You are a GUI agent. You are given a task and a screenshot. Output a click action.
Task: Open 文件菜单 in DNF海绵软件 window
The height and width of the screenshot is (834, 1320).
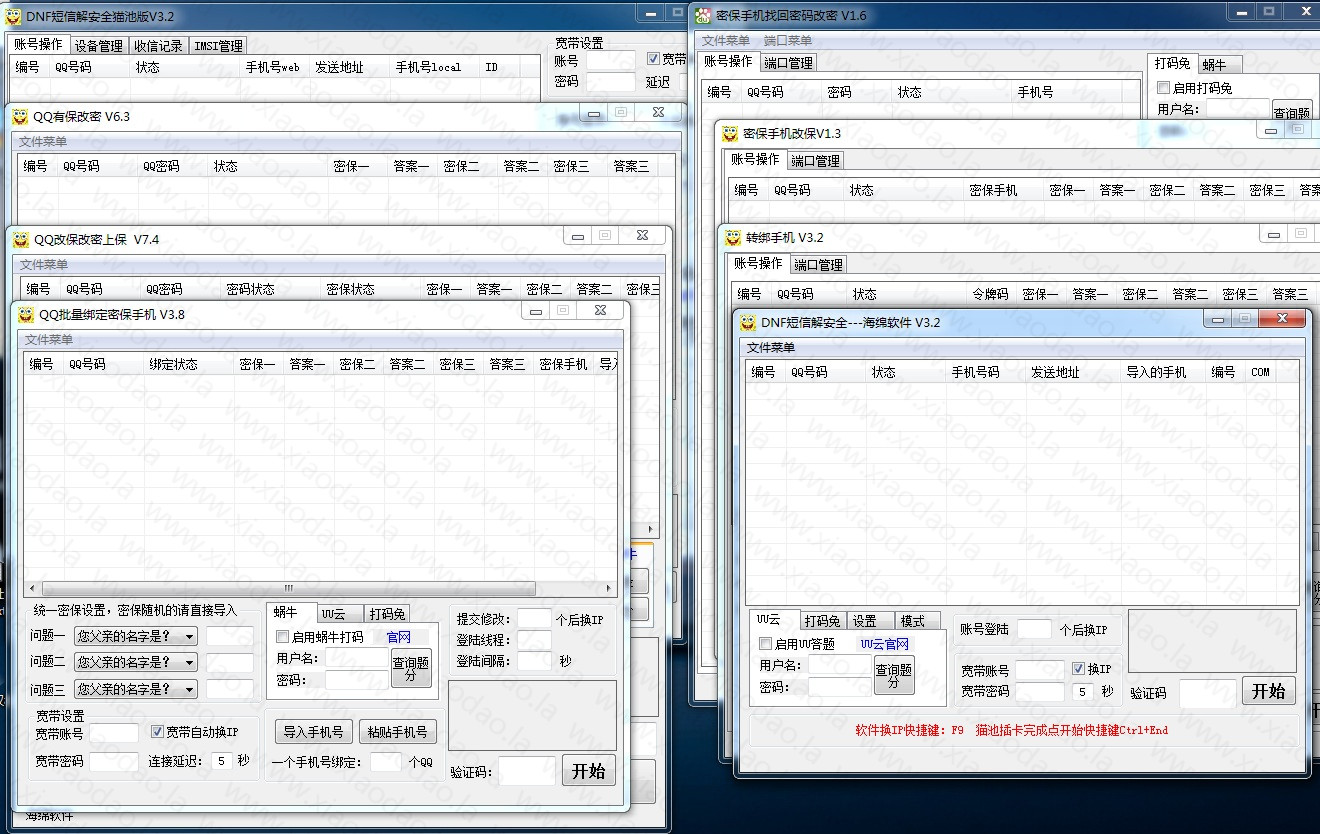[x=771, y=347]
